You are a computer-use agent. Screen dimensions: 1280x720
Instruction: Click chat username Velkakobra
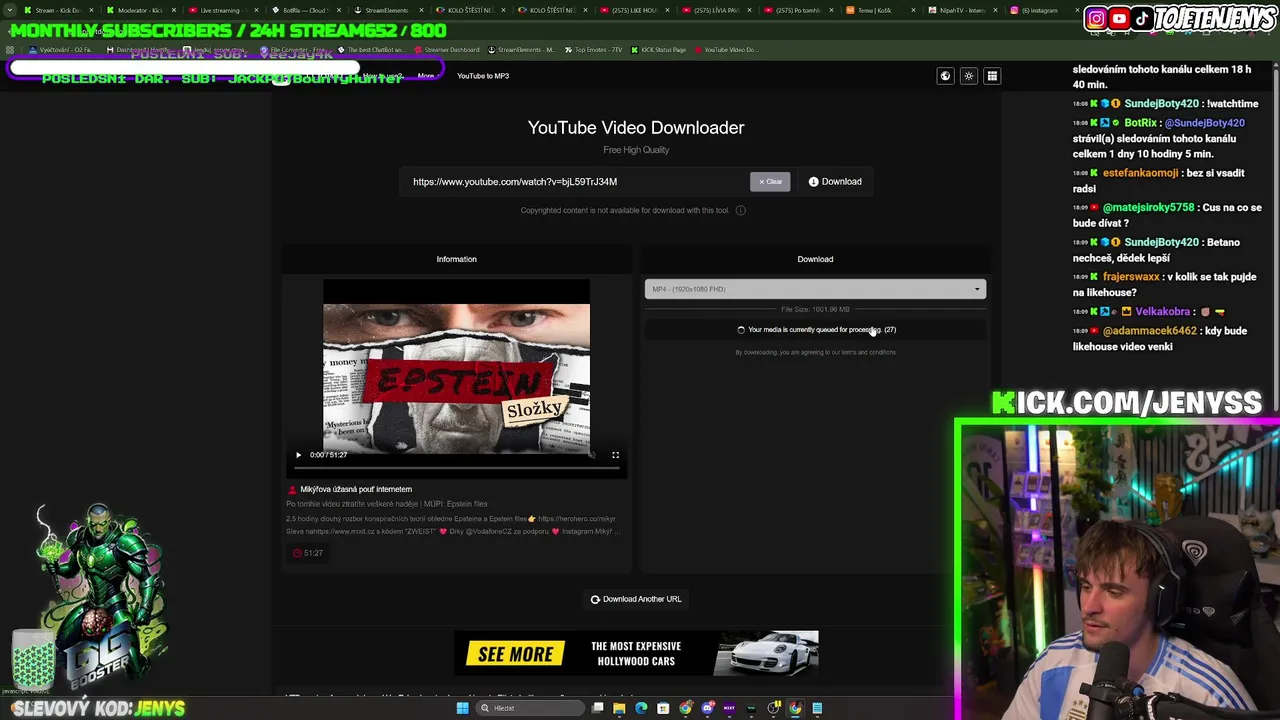(x=1162, y=311)
